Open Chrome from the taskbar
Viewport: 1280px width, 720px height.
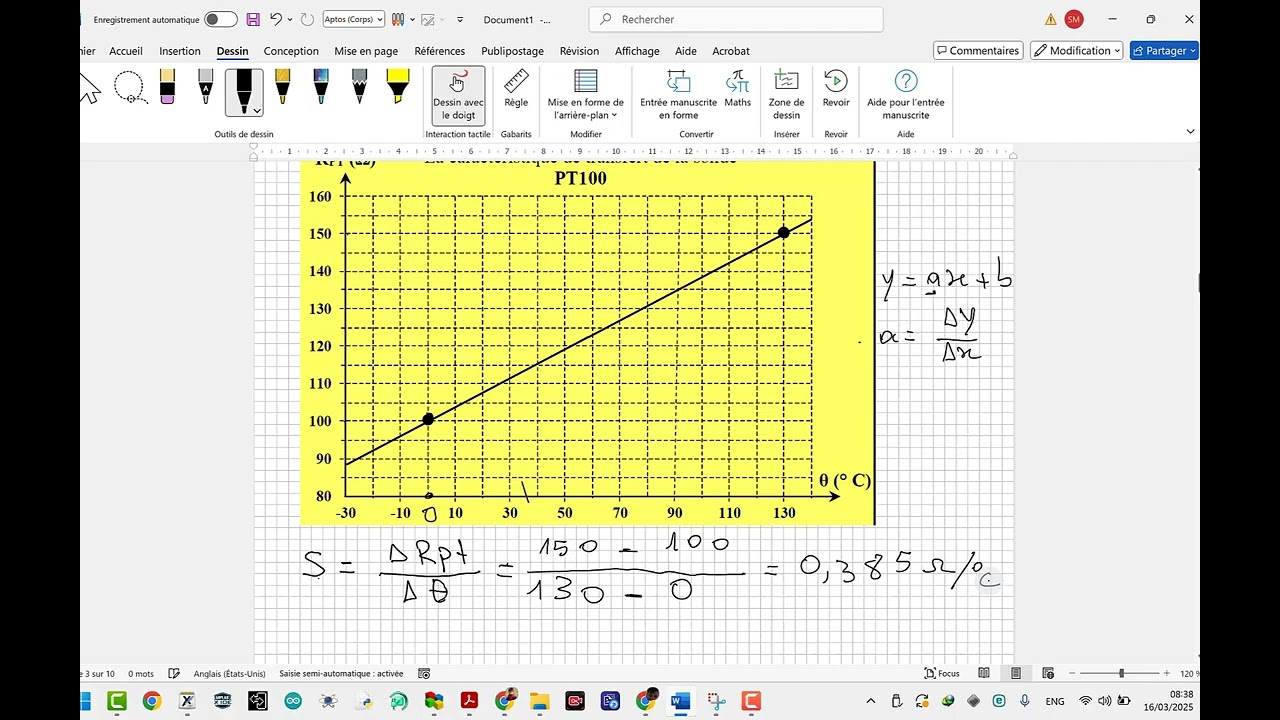click(x=151, y=701)
